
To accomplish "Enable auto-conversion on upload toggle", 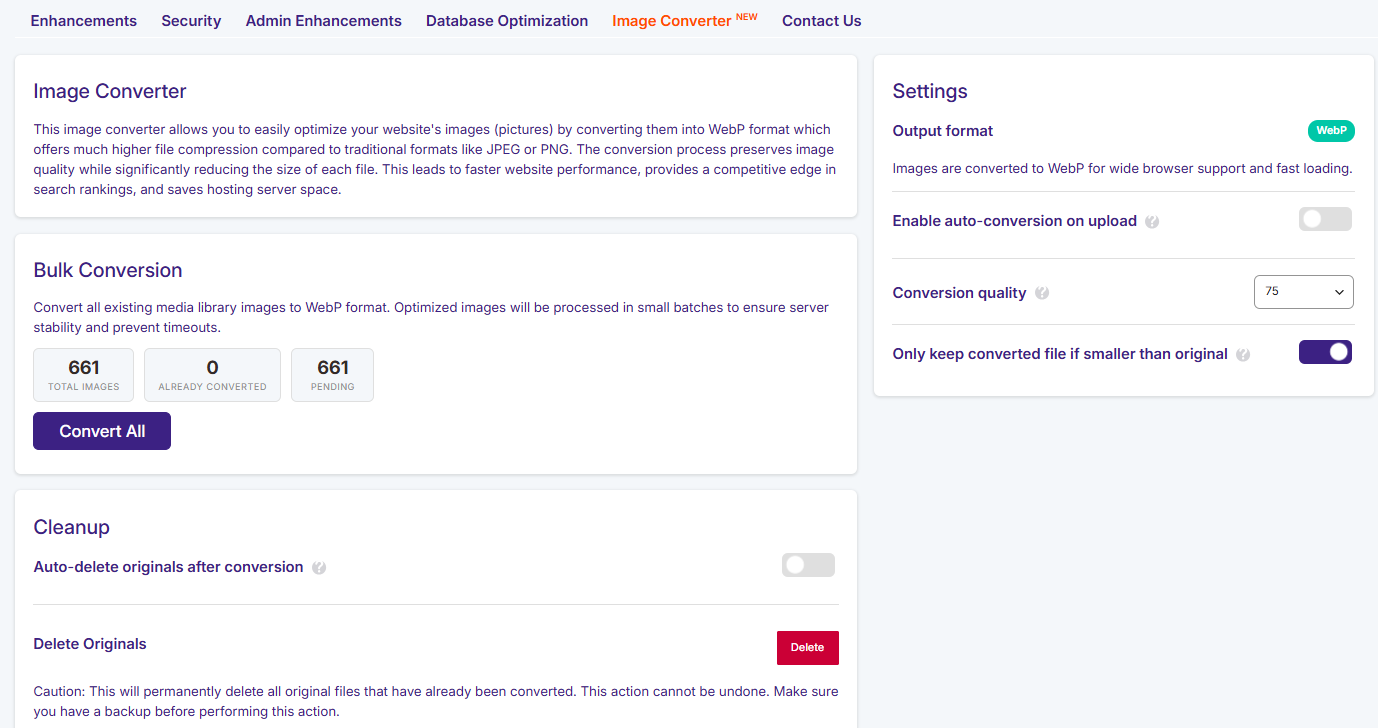I will pyautogui.click(x=1325, y=219).
